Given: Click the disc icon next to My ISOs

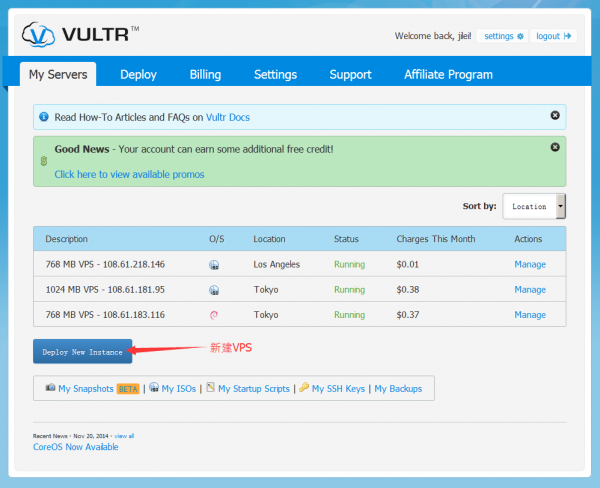Looking at the screenshot, I should 154,387.
